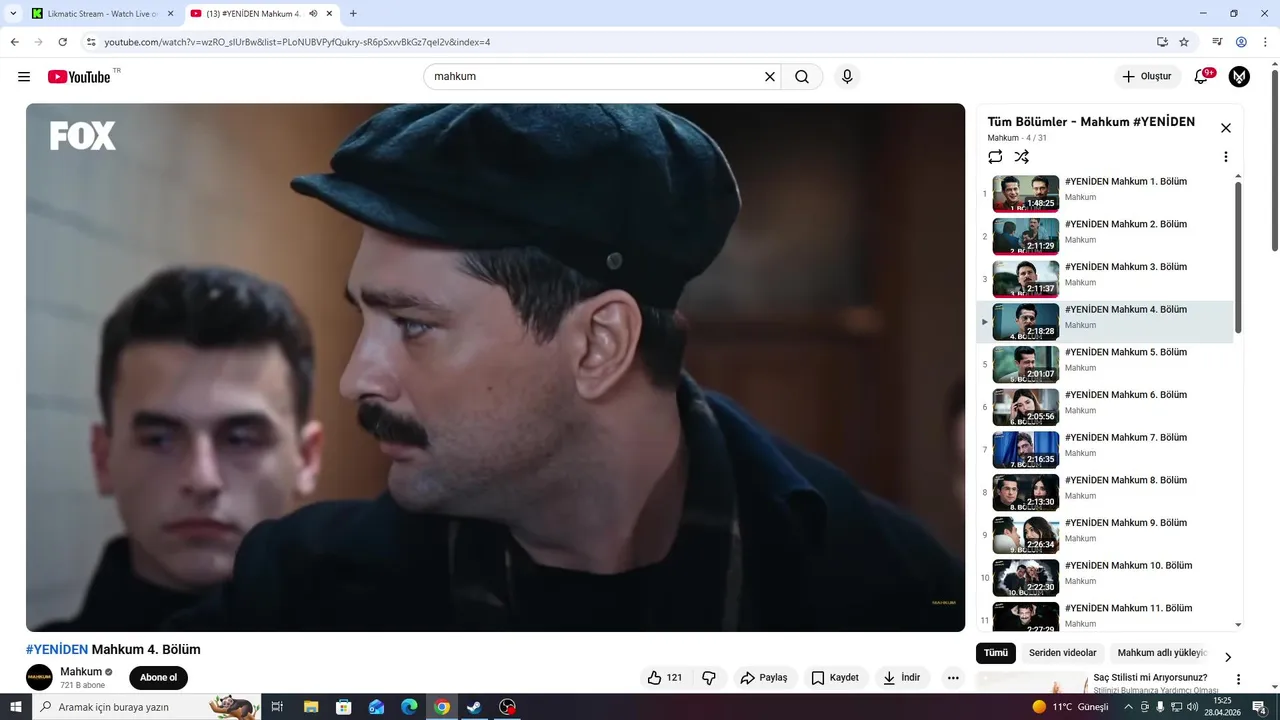Open the notifications bell
The height and width of the screenshot is (720, 1280).
(x=1201, y=77)
